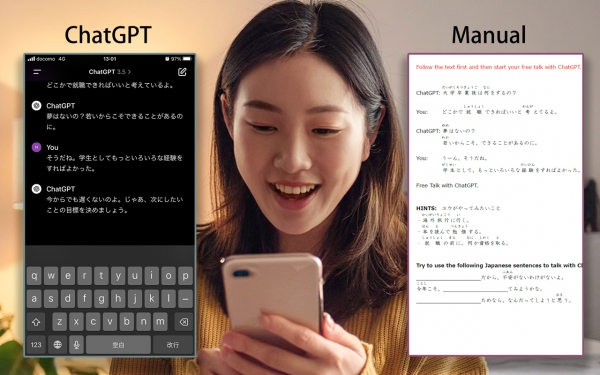Select the reply starting 今からでも遅くないのよ
This screenshot has height=375, width=600.
tap(114, 205)
